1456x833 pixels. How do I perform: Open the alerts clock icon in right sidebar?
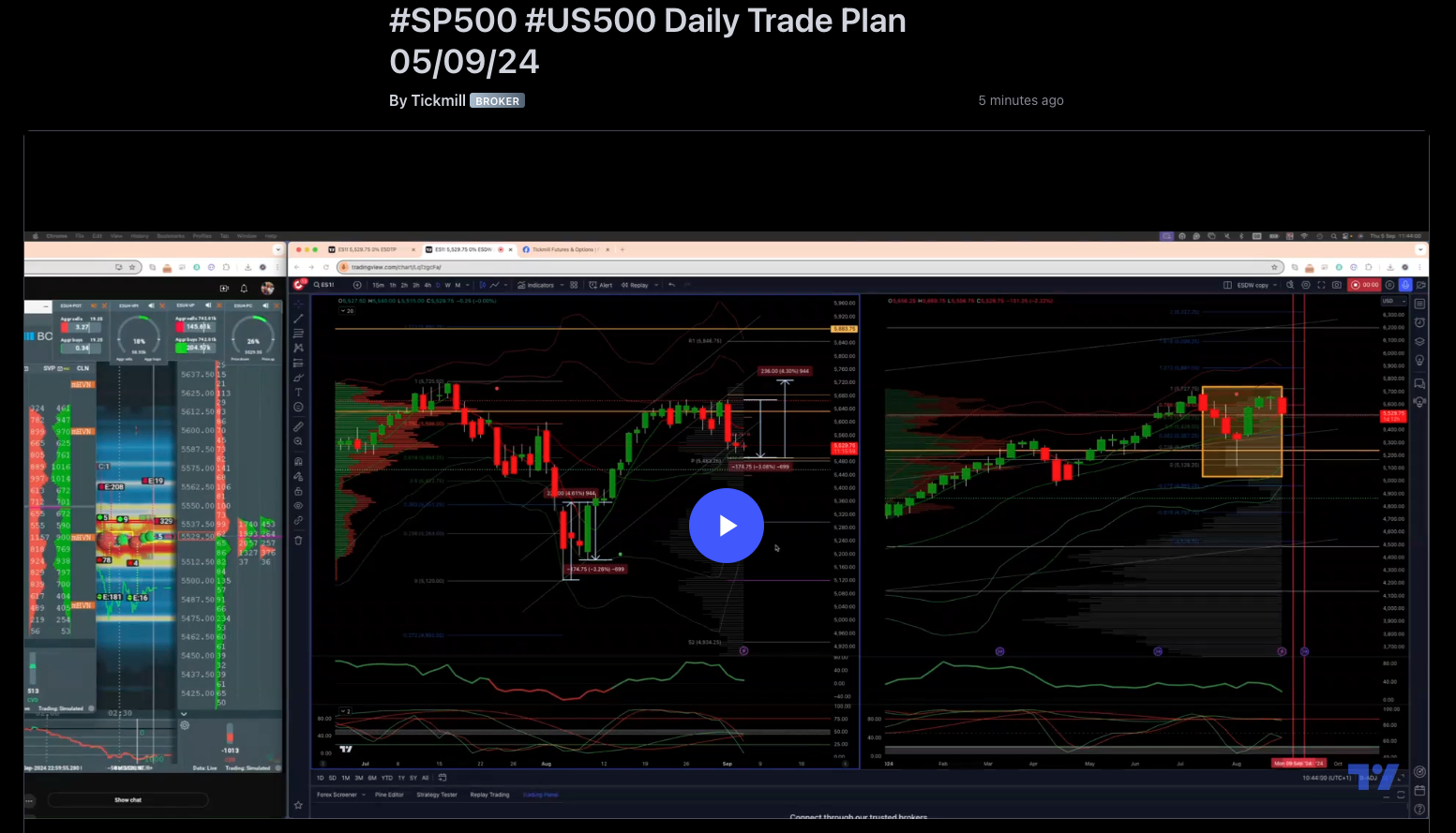[x=1419, y=322]
